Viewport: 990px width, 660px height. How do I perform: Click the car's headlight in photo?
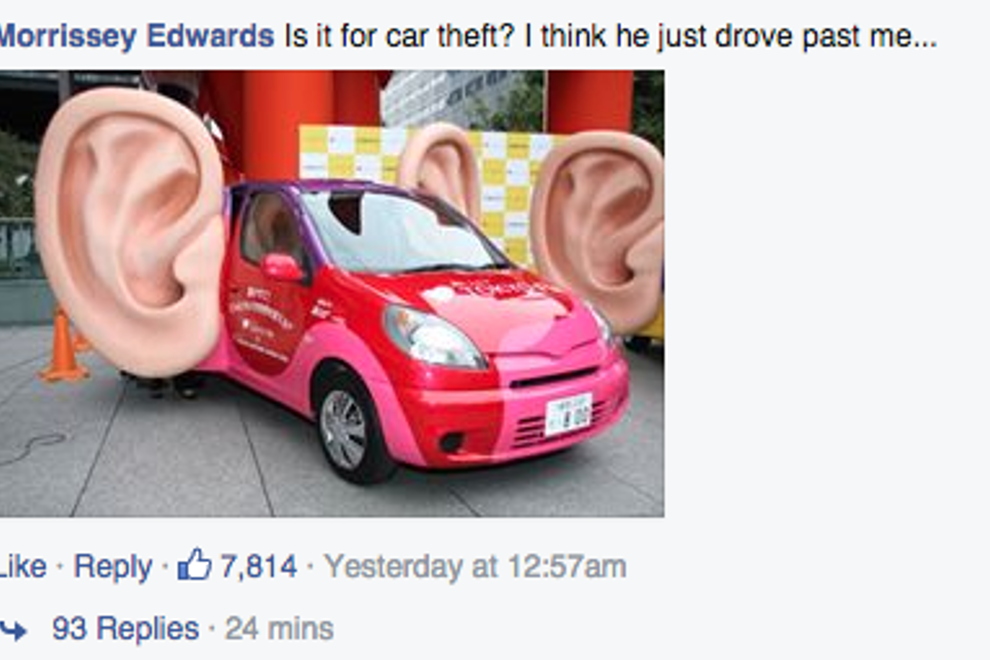433,337
